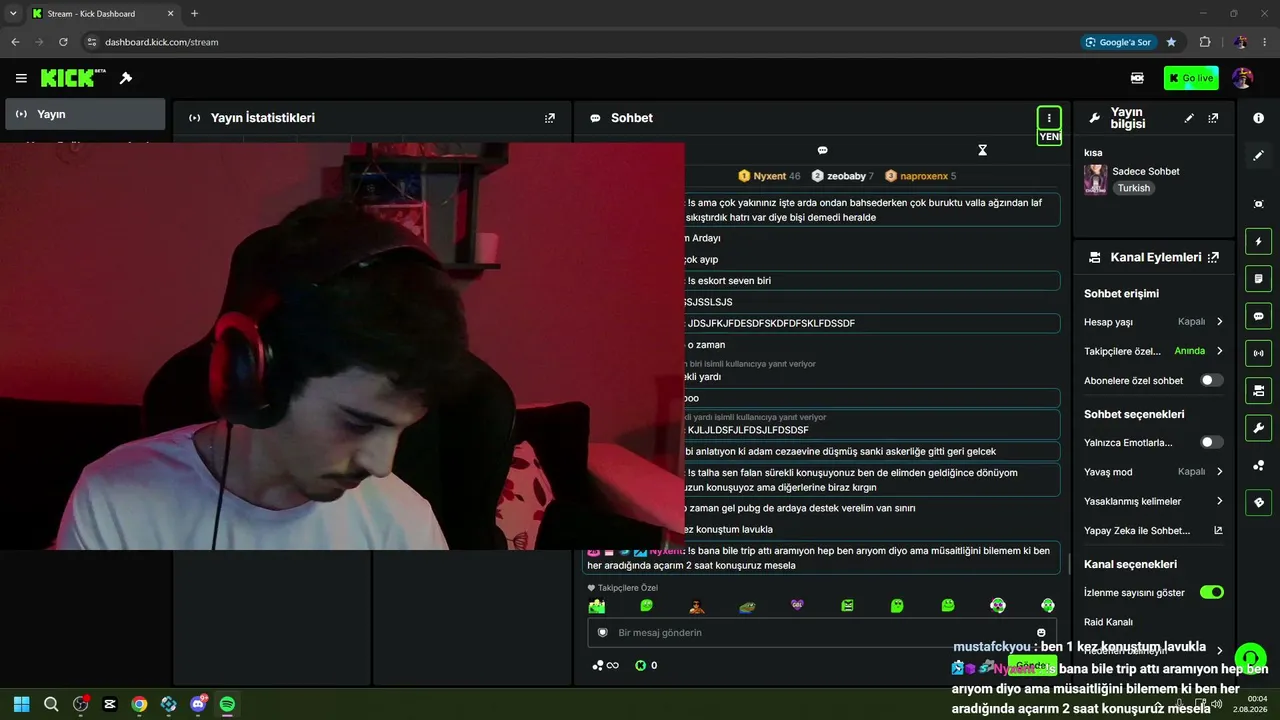1280x720 pixels.
Task: Open the monitor icon next to Go live
Action: [x=1137, y=78]
